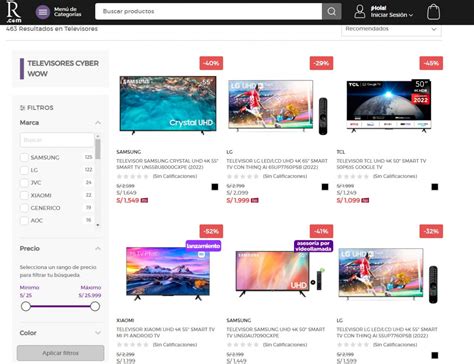The height and width of the screenshot is (364, 474).
Task: Click the star rating of TCL 50" TV
Action: [353, 176]
